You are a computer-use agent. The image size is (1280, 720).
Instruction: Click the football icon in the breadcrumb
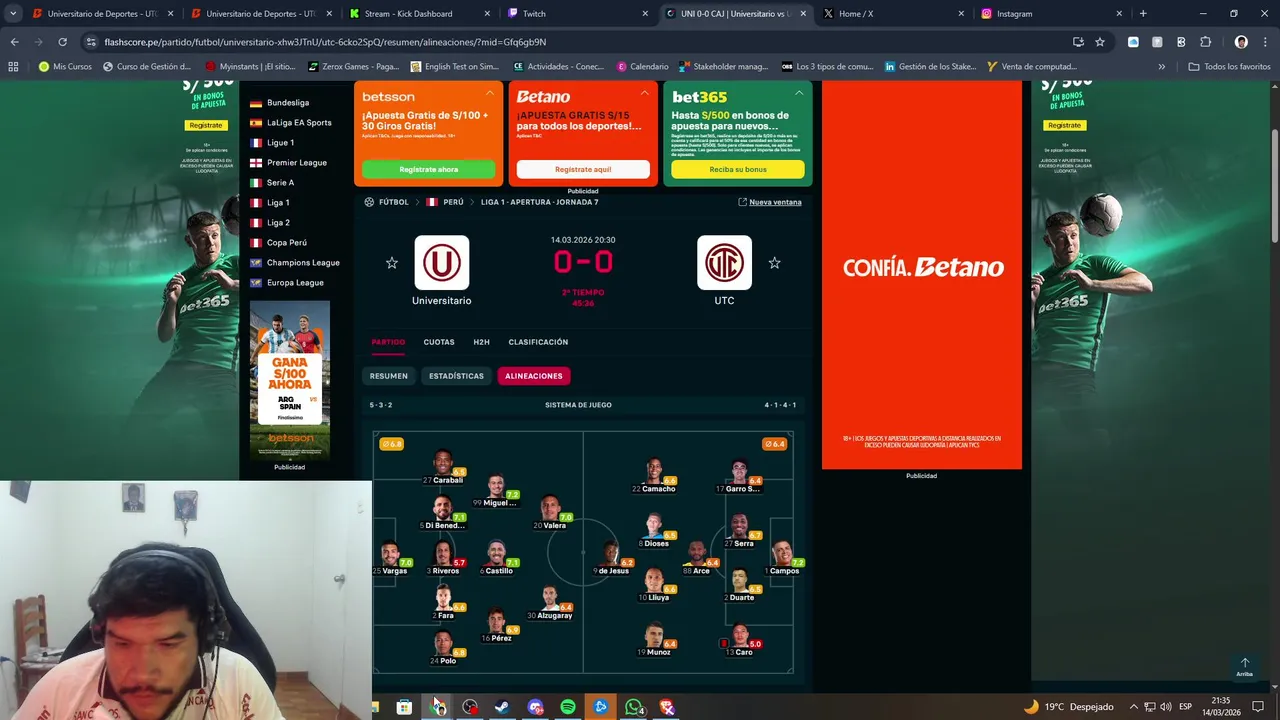[x=369, y=202]
